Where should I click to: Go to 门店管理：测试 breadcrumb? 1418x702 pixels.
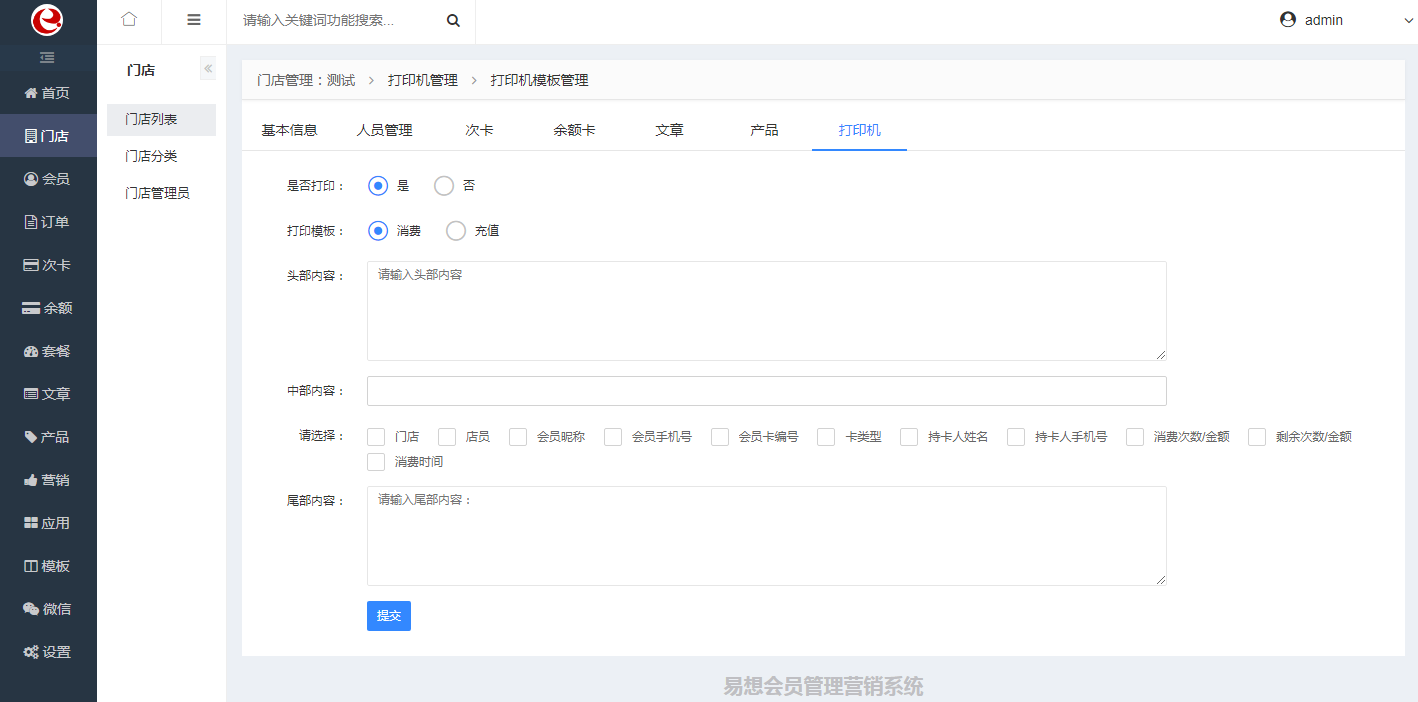click(x=306, y=80)
